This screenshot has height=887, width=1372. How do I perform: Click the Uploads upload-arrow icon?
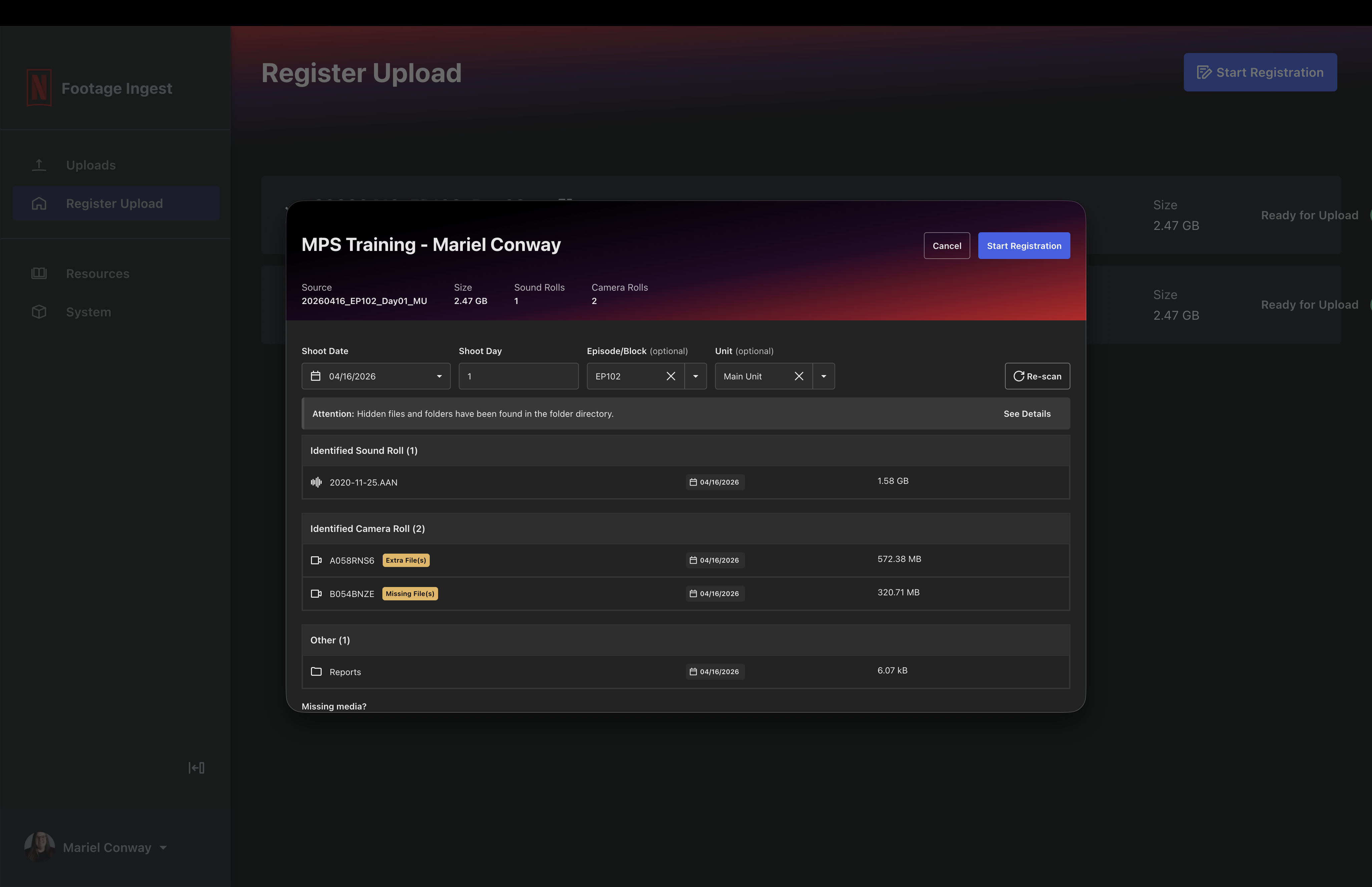click(39, 165)
